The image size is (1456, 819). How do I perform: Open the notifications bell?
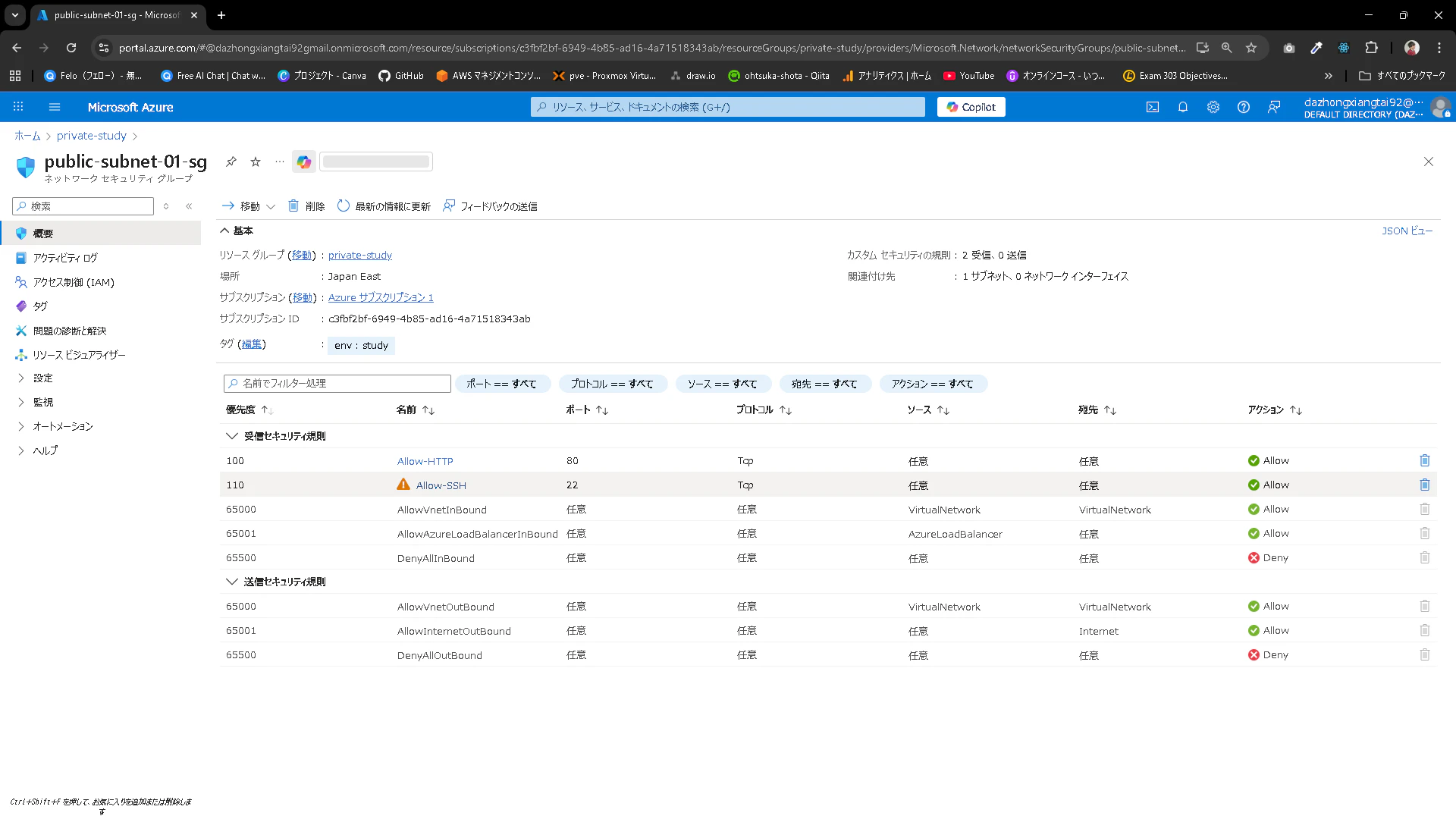click(1182, 107)
